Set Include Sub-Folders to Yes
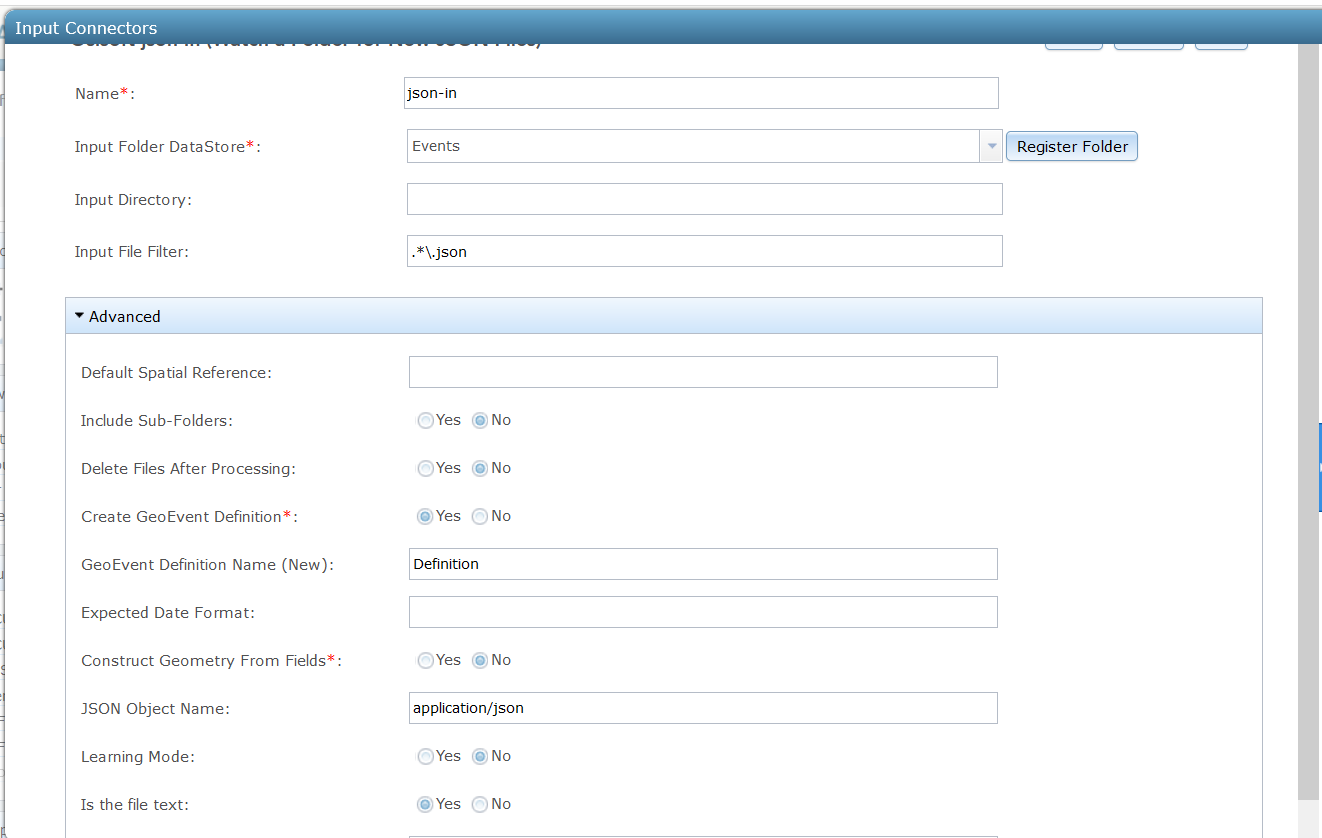The image size is (1322, 838). coord(426,420)
